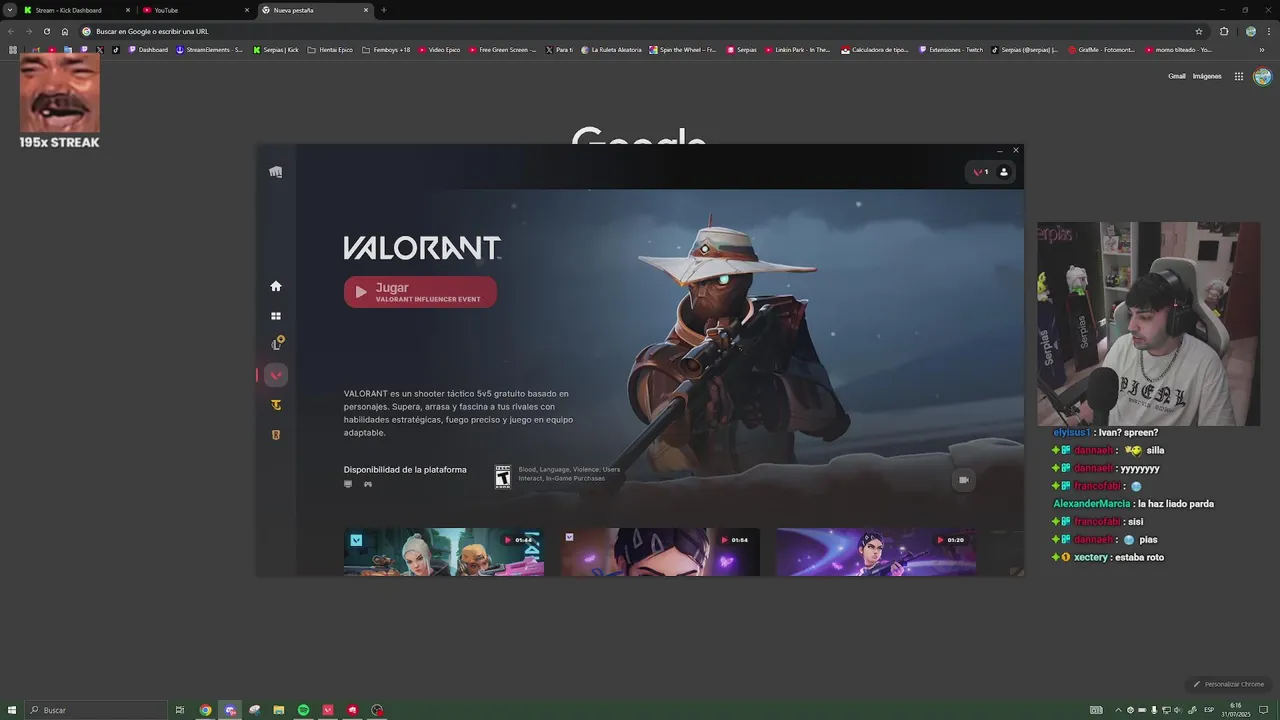
Task: Open the Serpias | Kick bookmark
Action: pos(276,49)
